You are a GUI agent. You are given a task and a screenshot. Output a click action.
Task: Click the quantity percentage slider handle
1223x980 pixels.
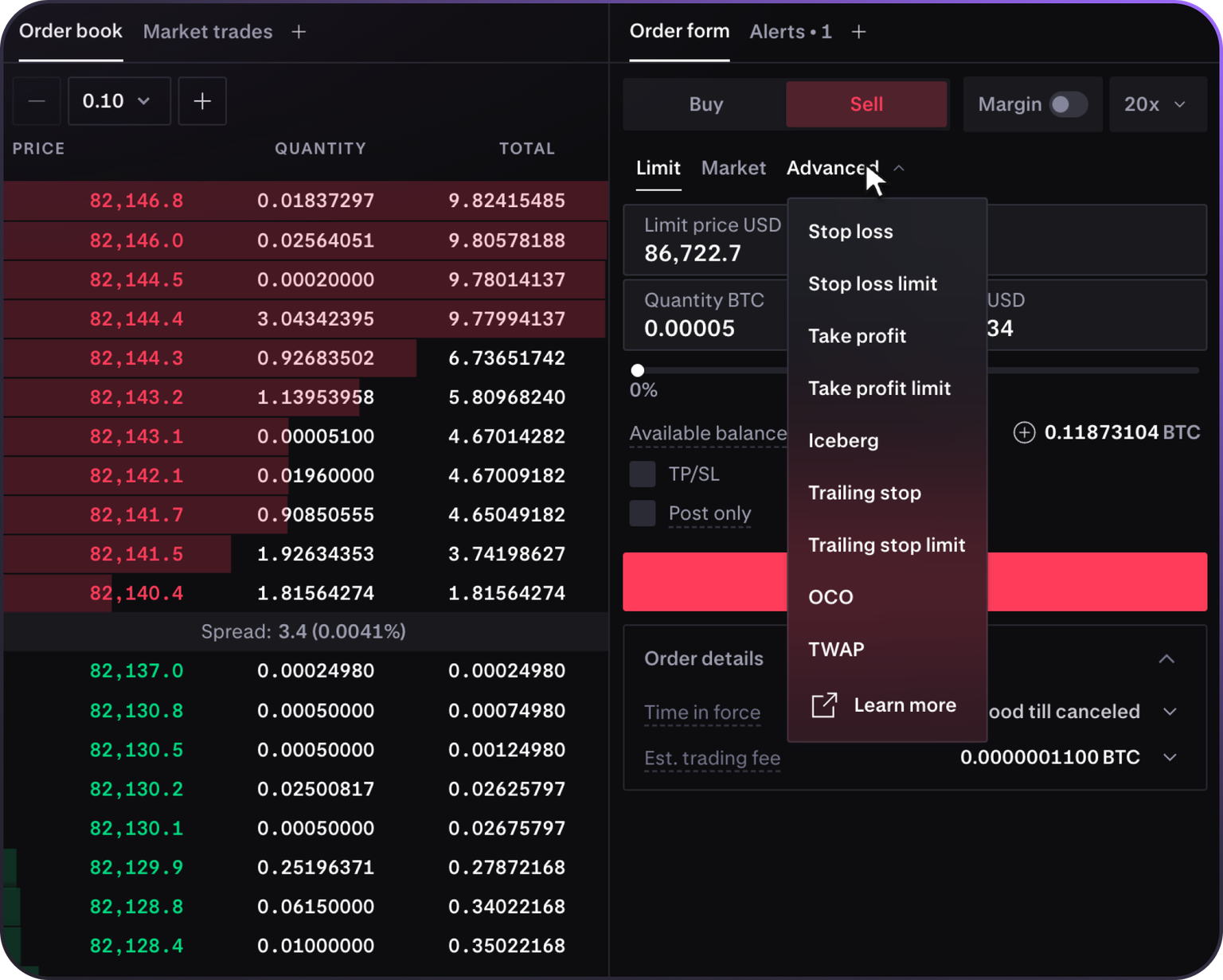638,370
